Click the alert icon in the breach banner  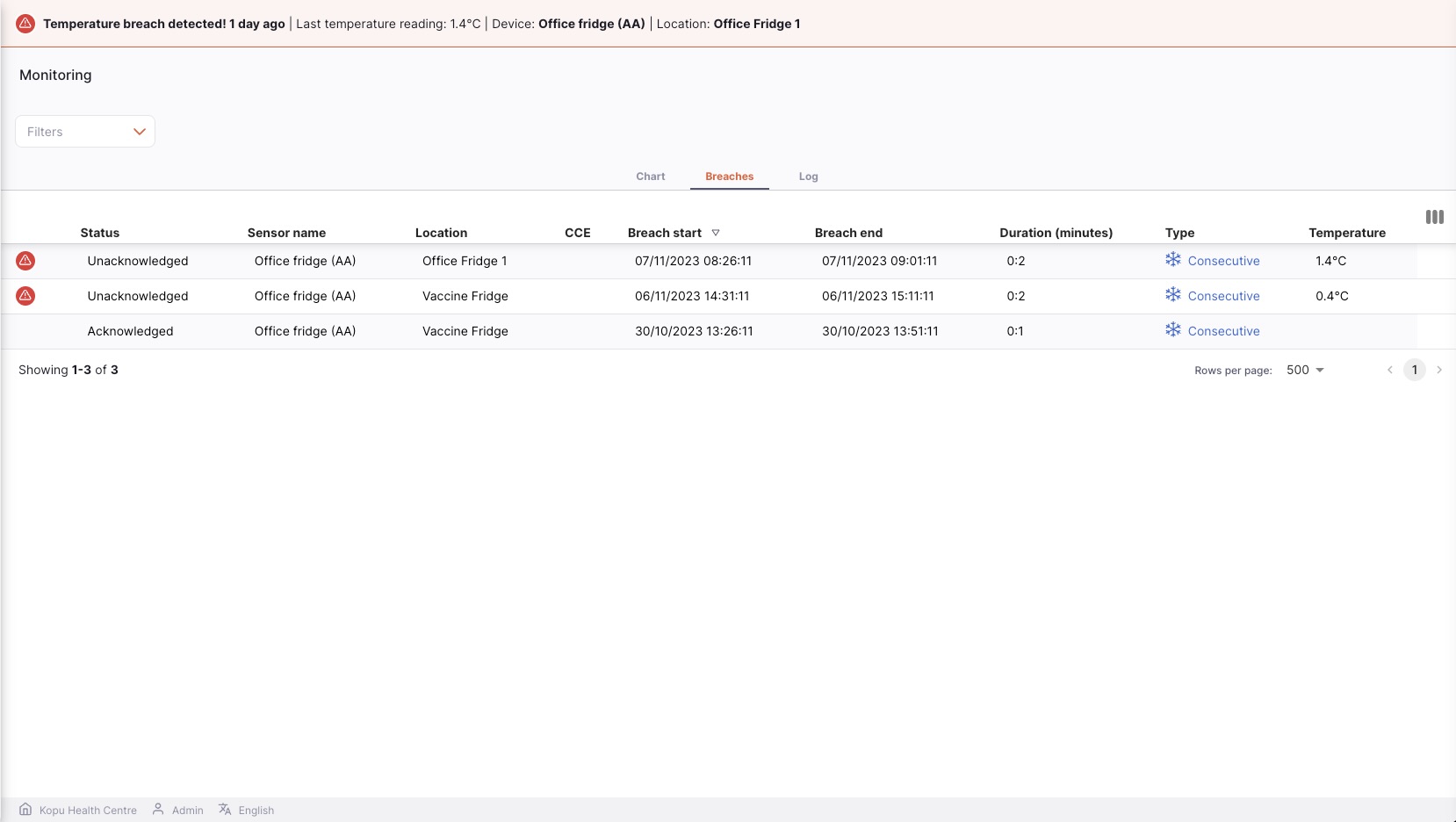pyautogui.click(x=25, y=24)
